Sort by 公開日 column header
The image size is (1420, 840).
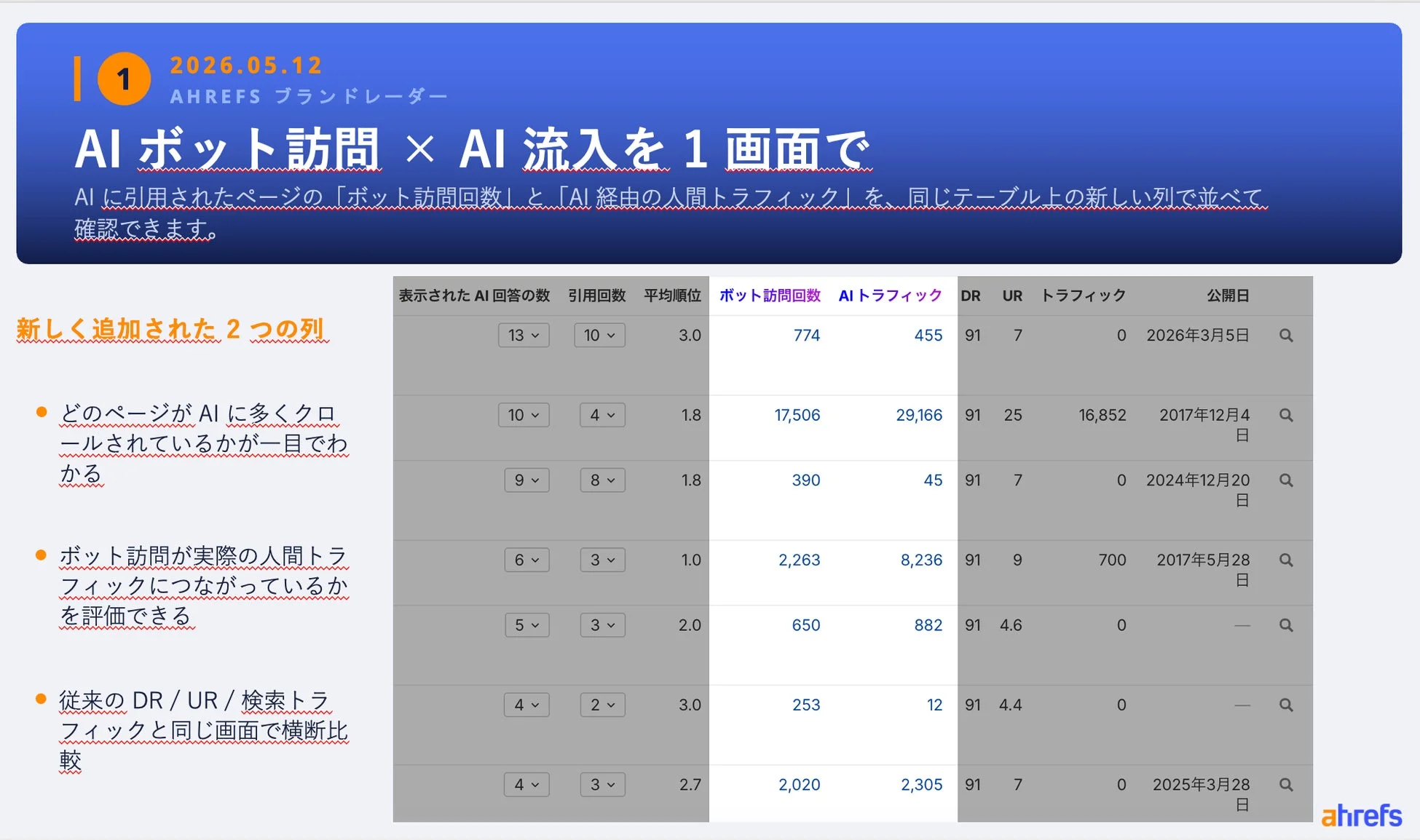1228,296
